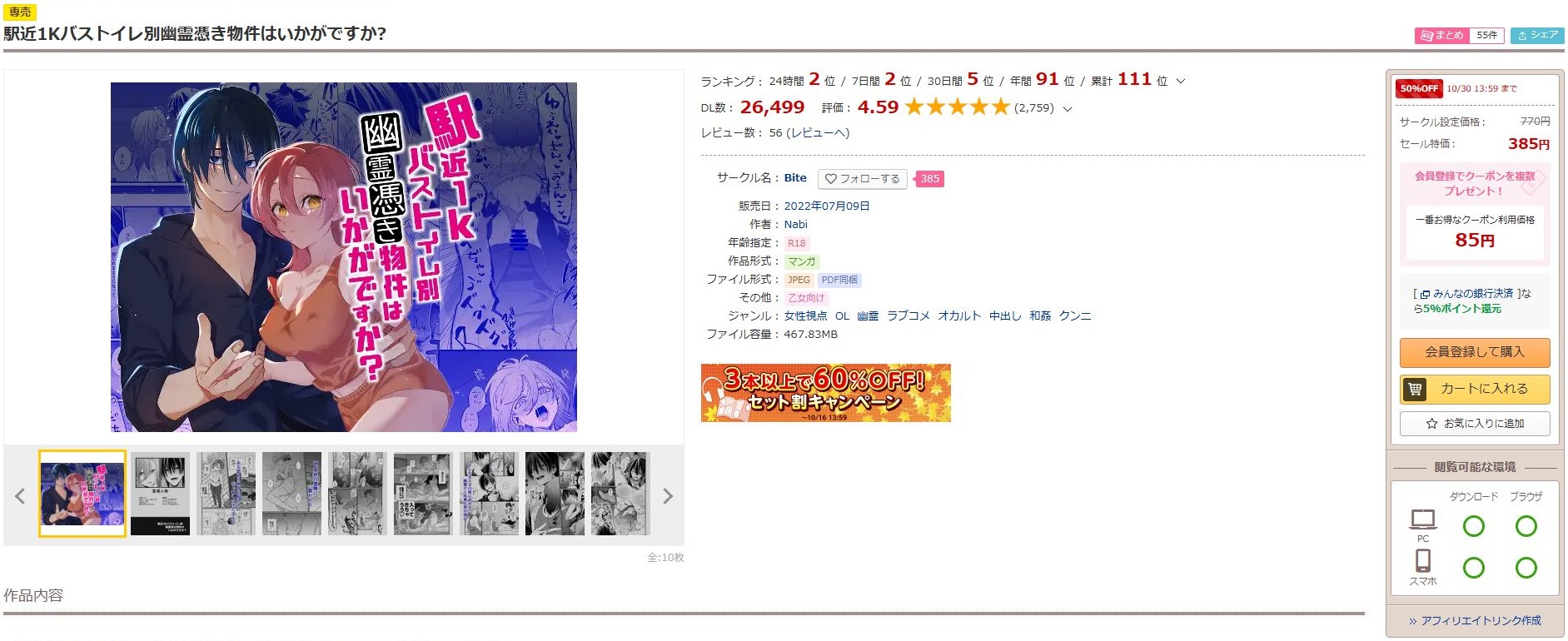Viewport: 1568px width, 641px height.
Task: Open the まとめ collection button
Action: point(1460,36)
